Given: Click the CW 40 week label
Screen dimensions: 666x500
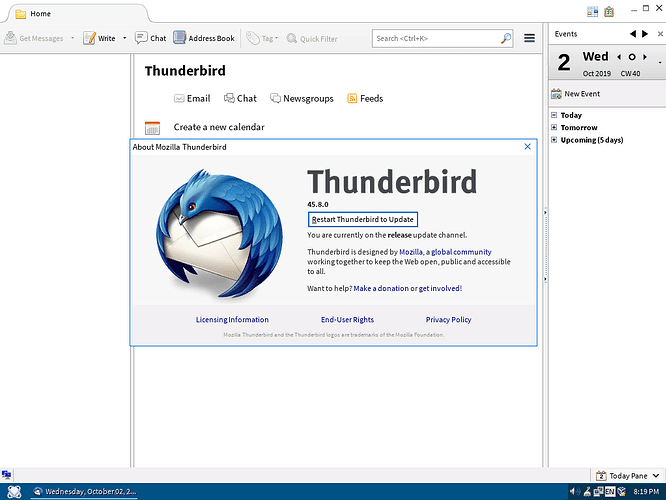Looking at the screenshot, I should 630,73.
